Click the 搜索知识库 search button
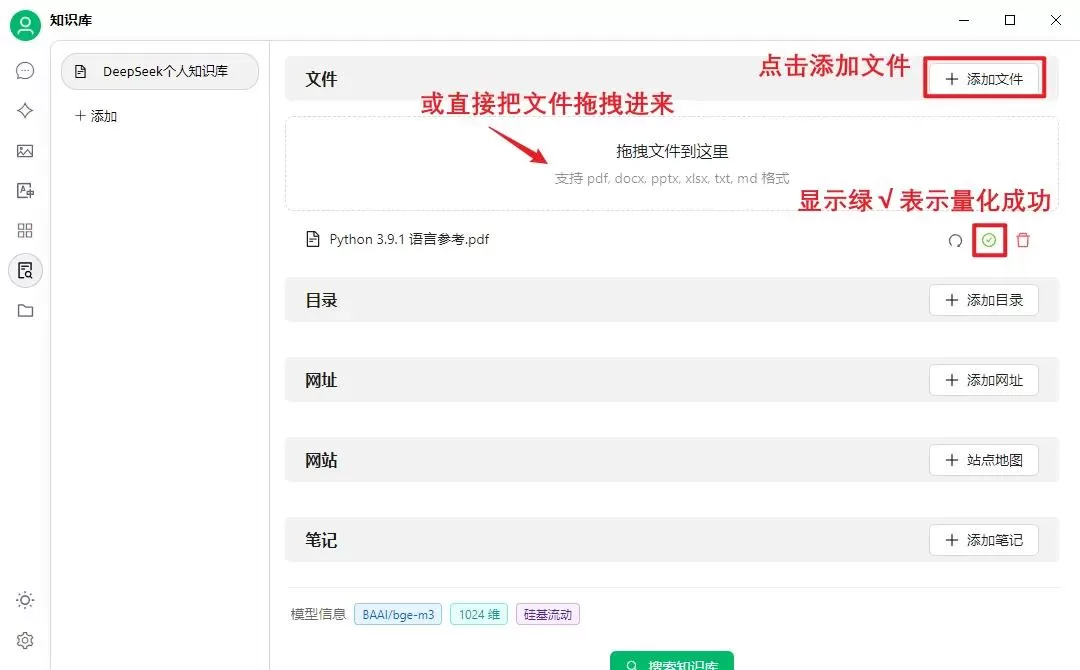Viewport: 1080px width, 670px height. (x=672, y=661)
